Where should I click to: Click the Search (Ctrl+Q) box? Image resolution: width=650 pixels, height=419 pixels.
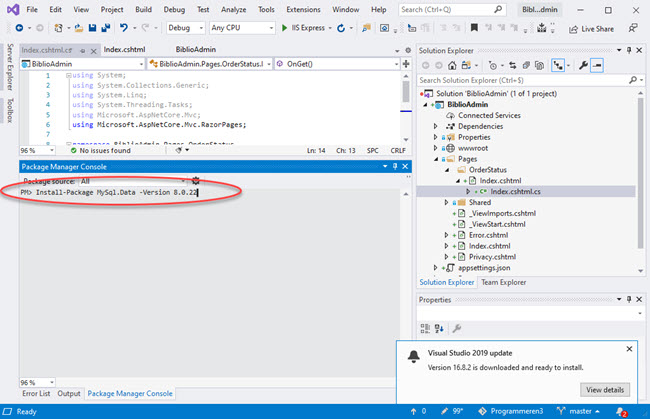(x=452, y=9)
